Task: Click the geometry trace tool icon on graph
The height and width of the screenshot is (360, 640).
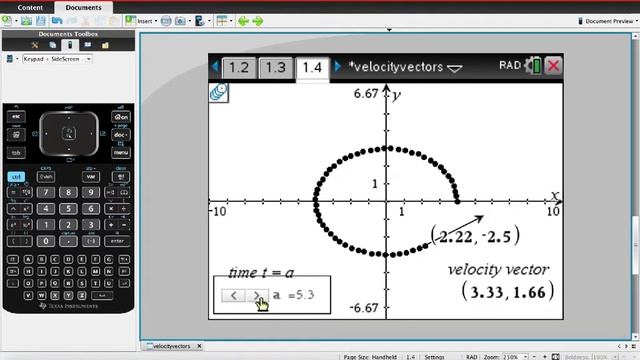Action: click(x=219, y=92)
